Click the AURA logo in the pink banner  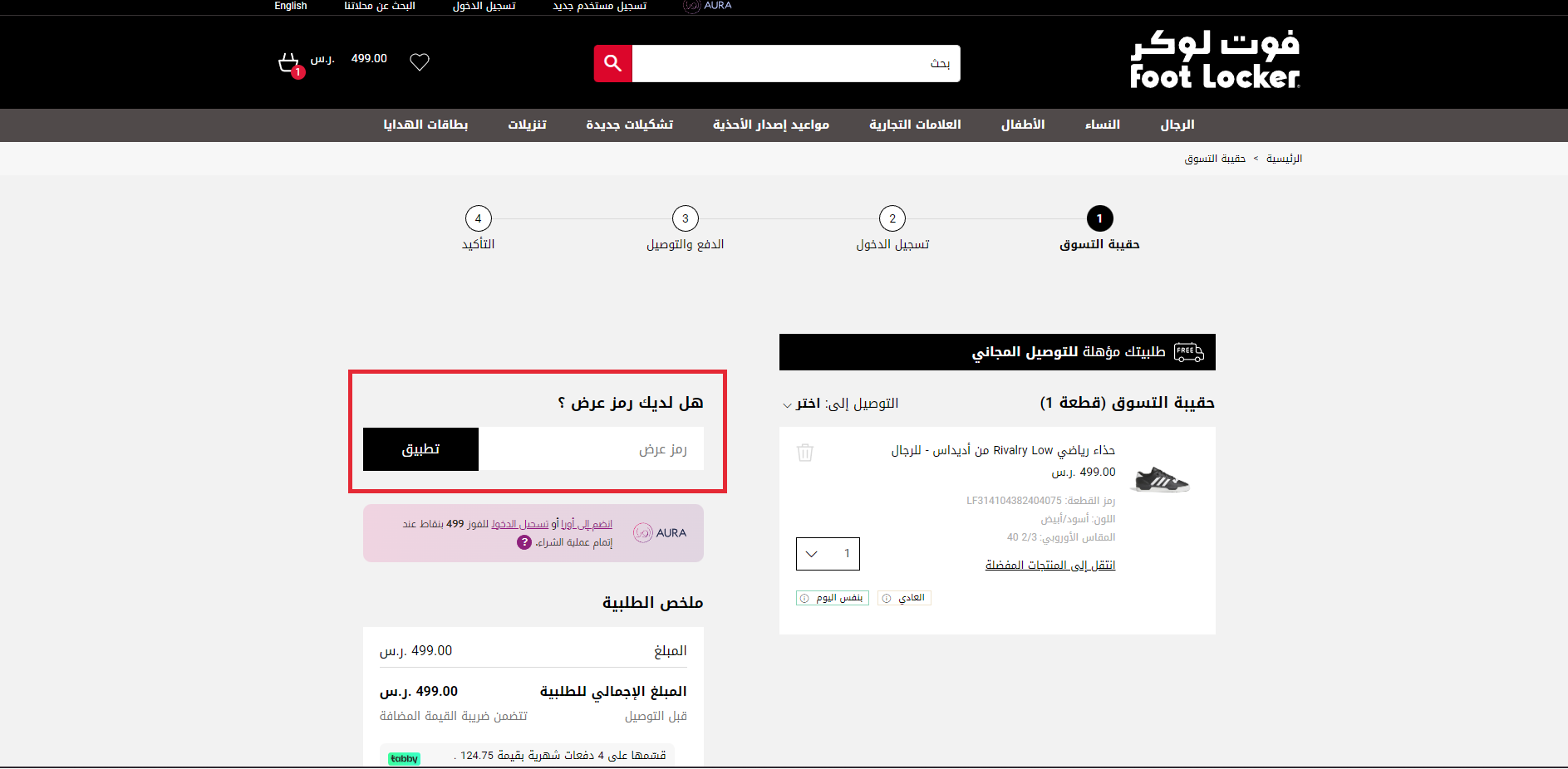[660, 533]
